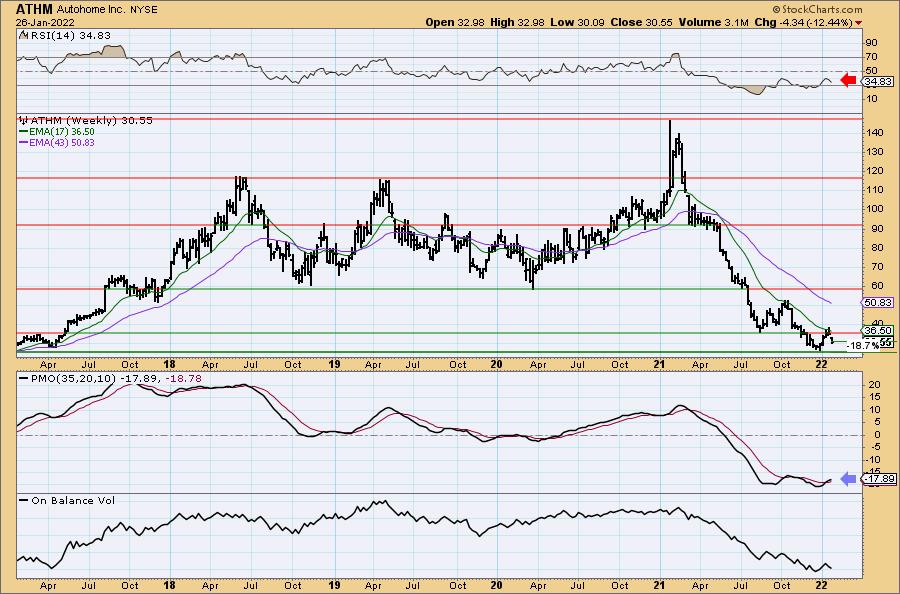The image size is (900, 594).
Task: Click year 22 under On Balance Vol panel
Action: pyautogui.click(x=822, y=585)
